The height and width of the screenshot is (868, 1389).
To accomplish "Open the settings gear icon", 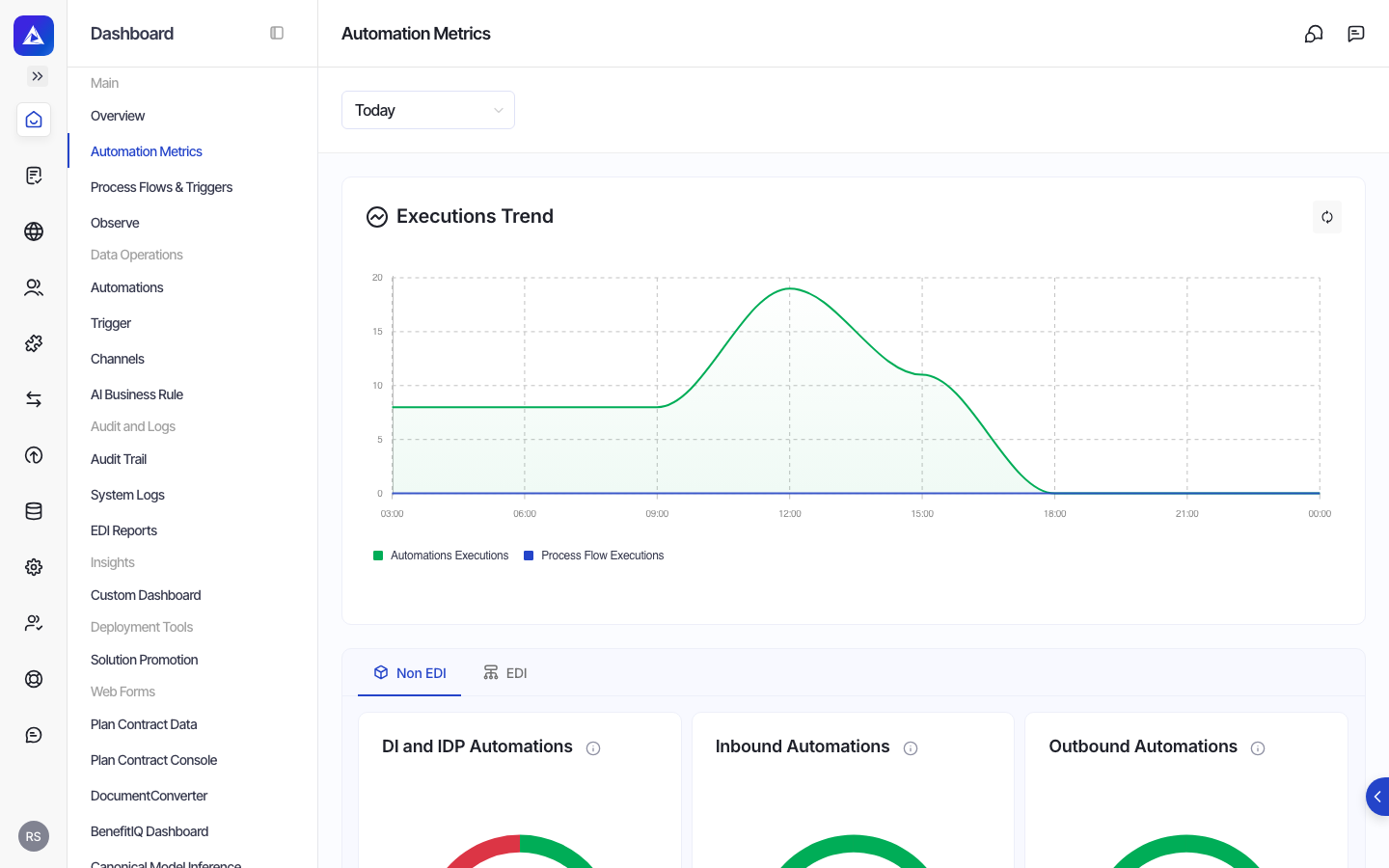I will pyautogui.click(x=34, y=567).
